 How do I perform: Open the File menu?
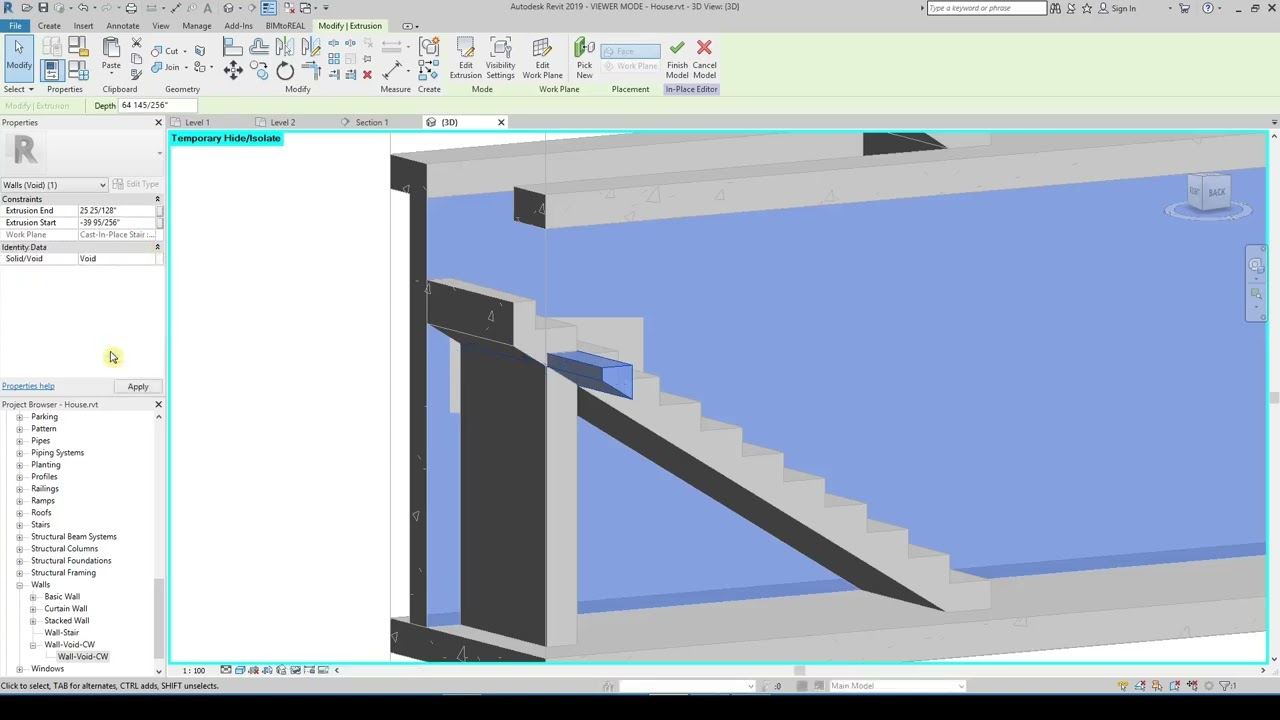coord(15,26)
